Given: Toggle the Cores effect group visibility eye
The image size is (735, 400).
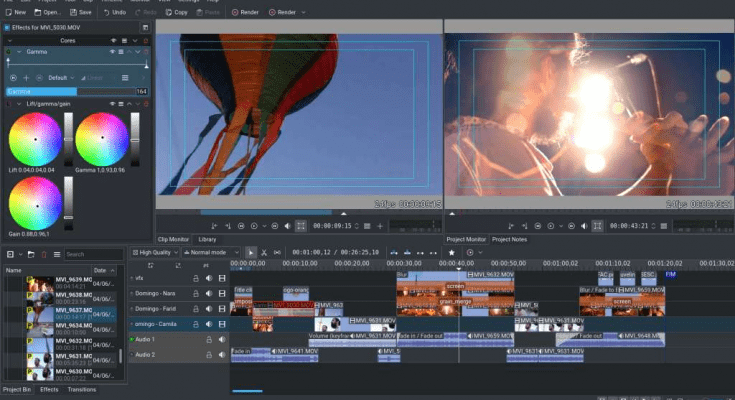Looking at the screenshot, I should point(113,41).
